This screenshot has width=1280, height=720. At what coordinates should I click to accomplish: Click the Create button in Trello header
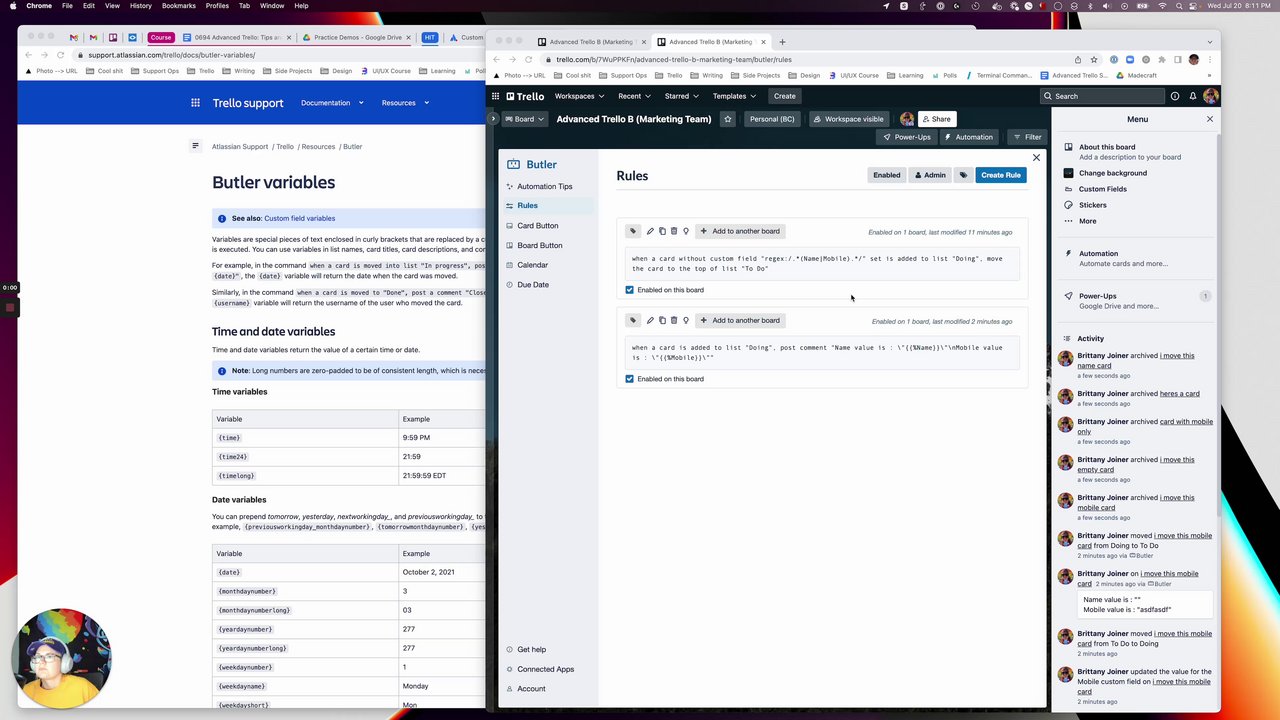tap(784, 96)
